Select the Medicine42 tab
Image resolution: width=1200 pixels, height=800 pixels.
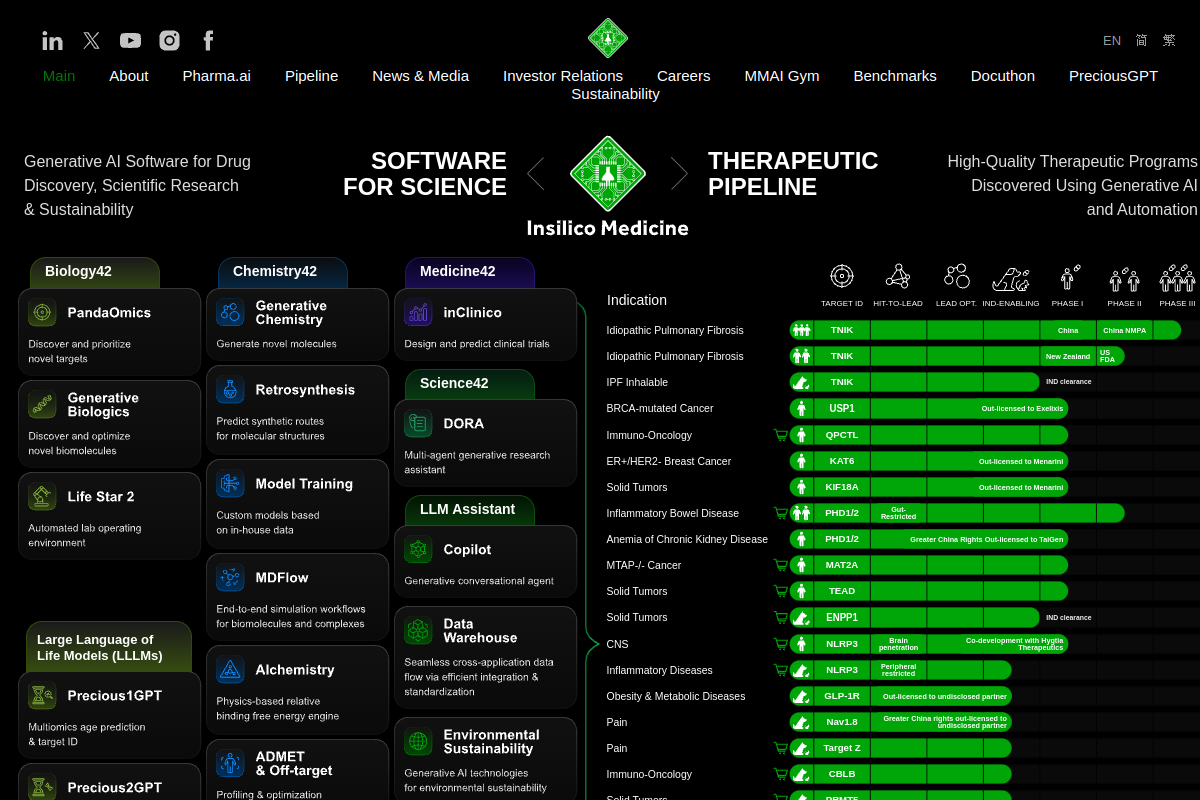point(470,273)
